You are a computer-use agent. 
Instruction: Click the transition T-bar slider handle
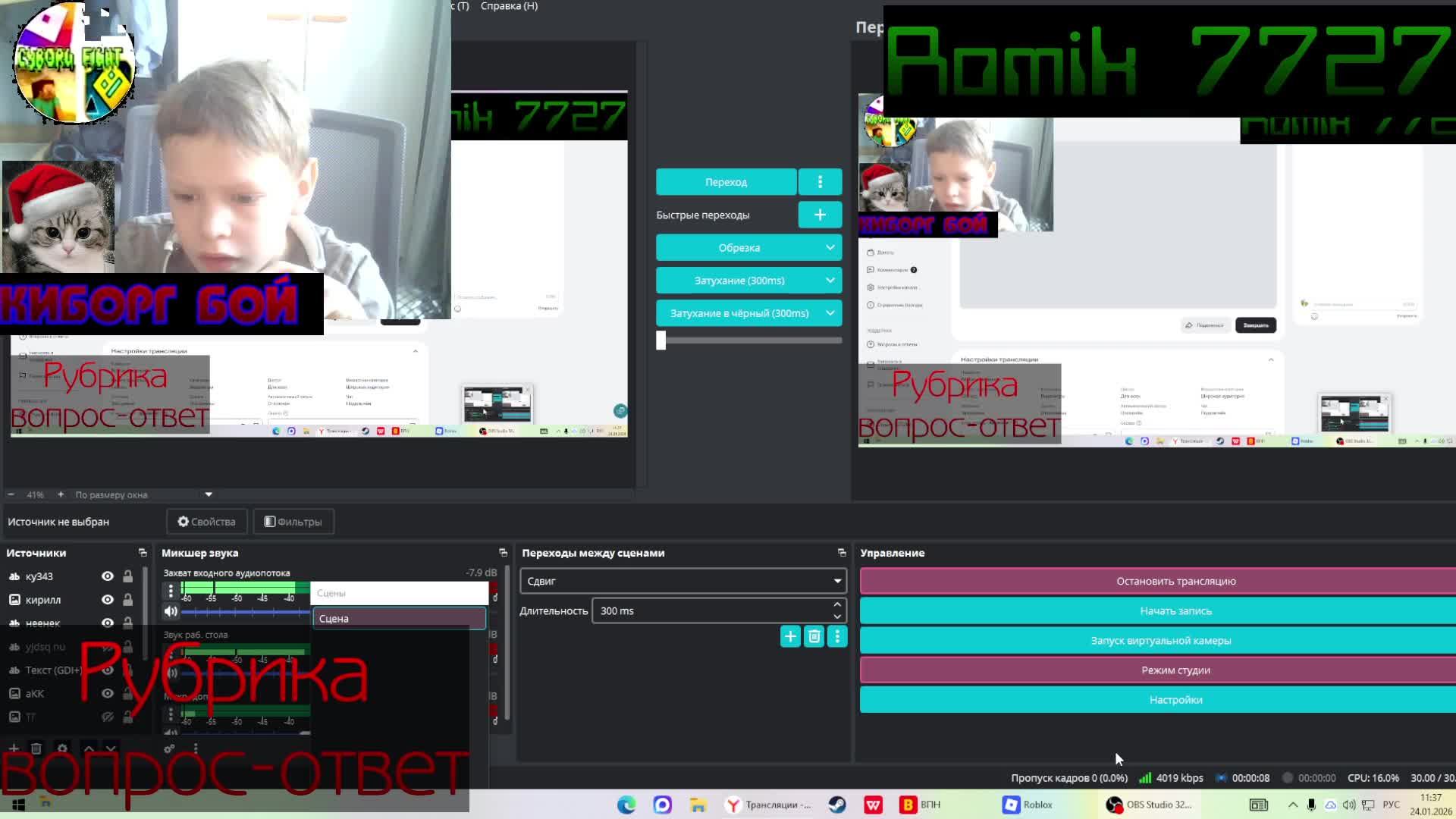coord(661,340)
